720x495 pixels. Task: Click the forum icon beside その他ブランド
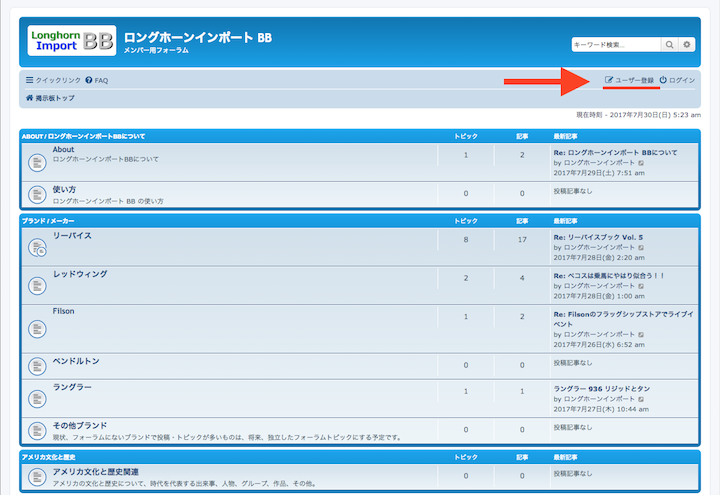[37, 431]
